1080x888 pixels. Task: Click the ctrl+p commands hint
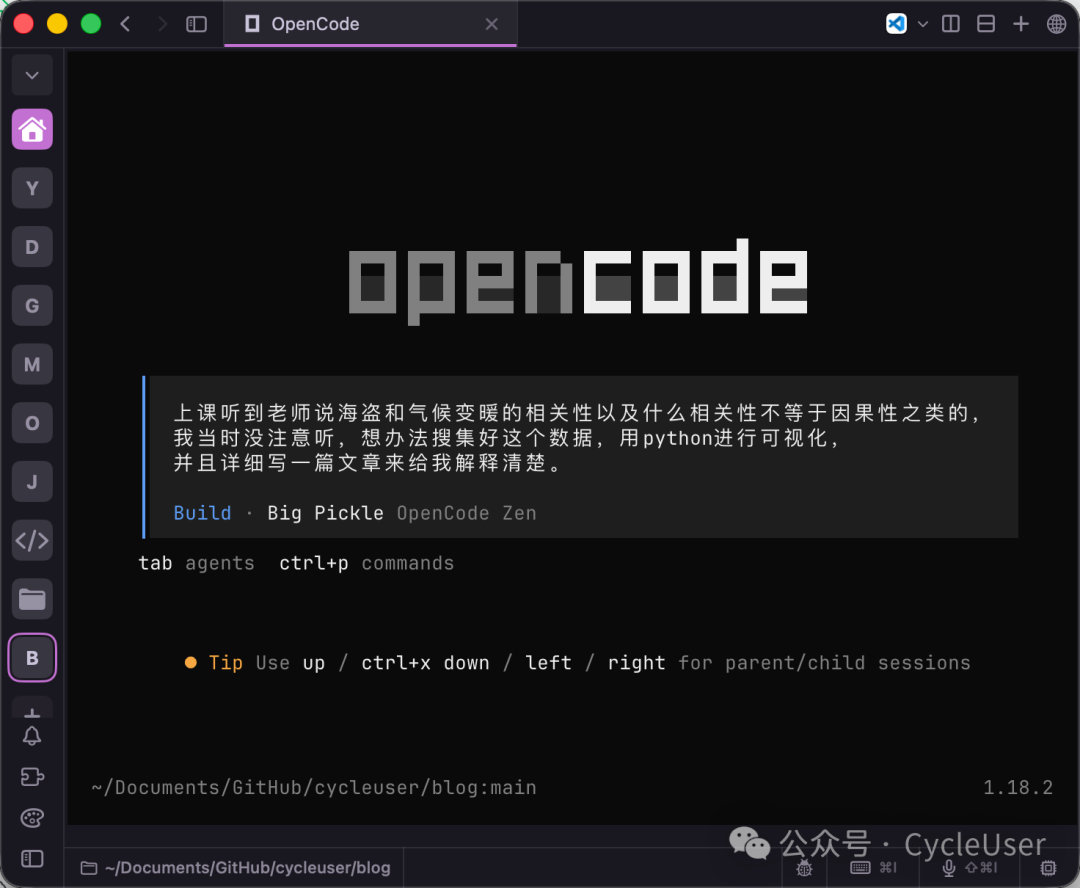coord(366,564)
